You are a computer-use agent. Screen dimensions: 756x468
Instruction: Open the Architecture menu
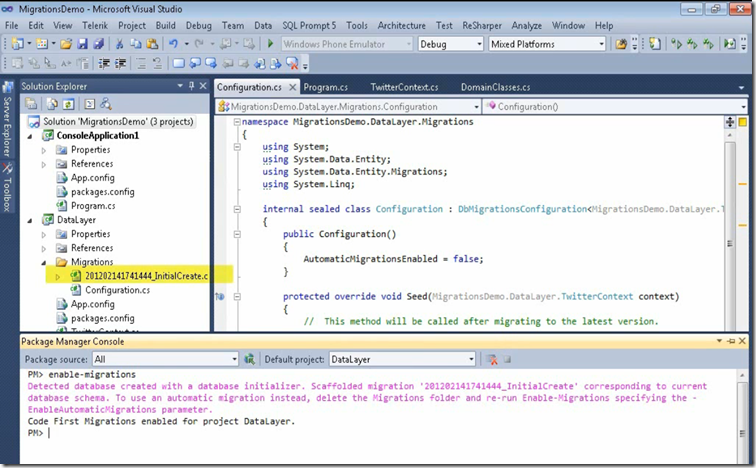[x=402, y=26]
